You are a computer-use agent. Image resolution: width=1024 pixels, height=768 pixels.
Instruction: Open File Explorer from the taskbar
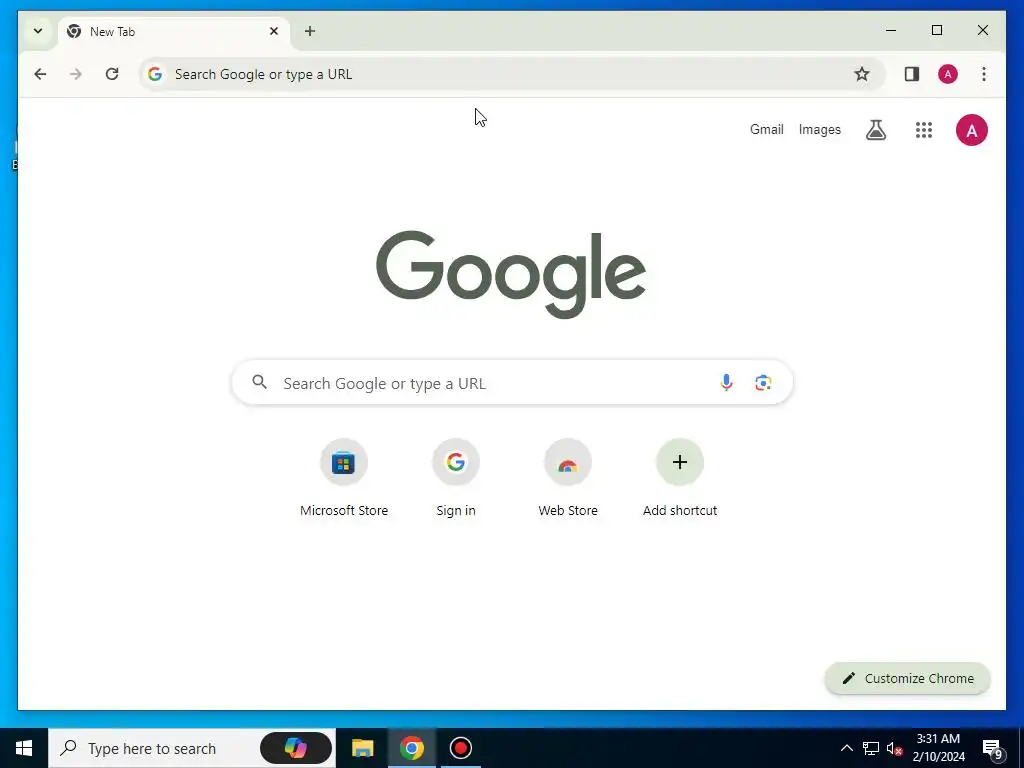[362, 748]
